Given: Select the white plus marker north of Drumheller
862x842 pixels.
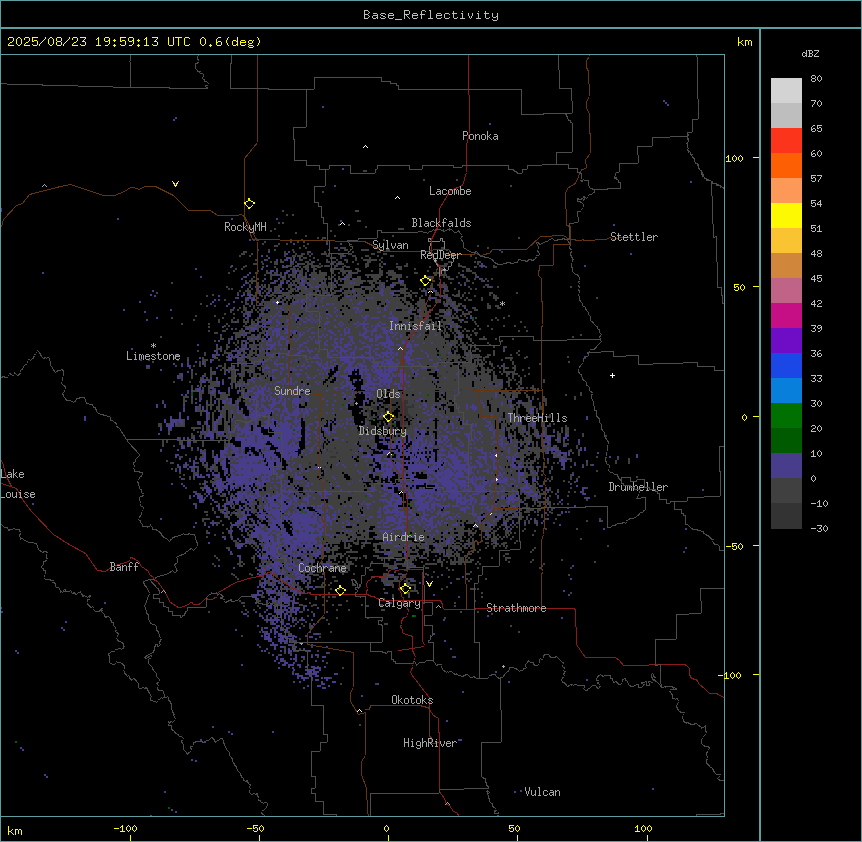Looking at the screenshot, I should click(x=612, y=375).
